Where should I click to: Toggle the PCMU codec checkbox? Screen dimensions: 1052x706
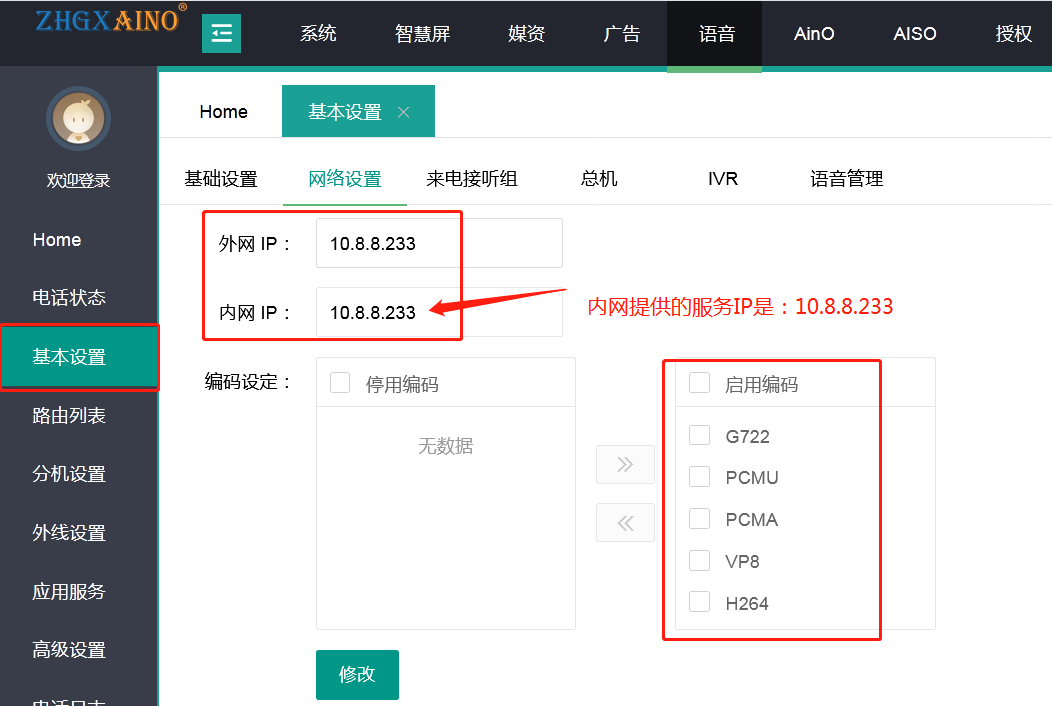click(x=700, y=477)
